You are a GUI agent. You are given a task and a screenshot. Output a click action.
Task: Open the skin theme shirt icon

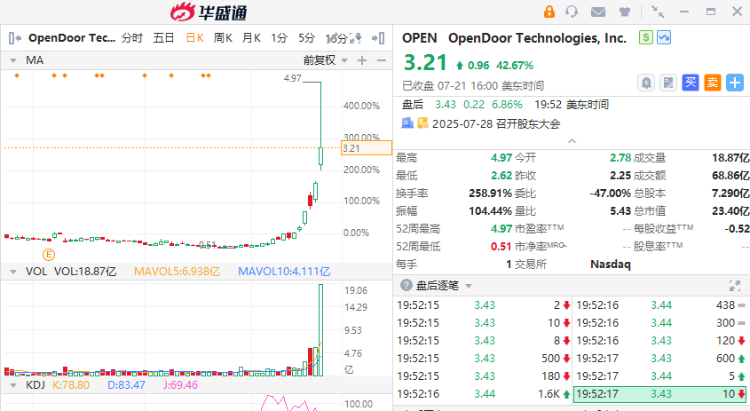pos(625,11)
